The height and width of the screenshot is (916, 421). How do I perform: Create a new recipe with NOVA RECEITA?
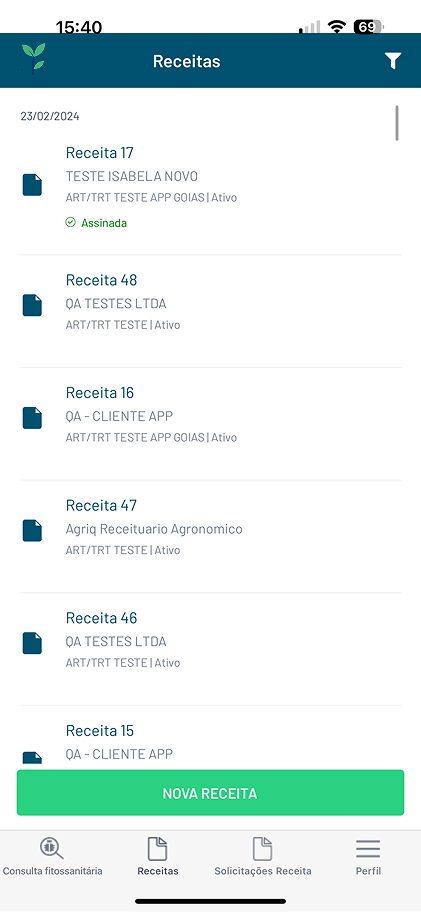pyautogui.click(x=210, y=793)
